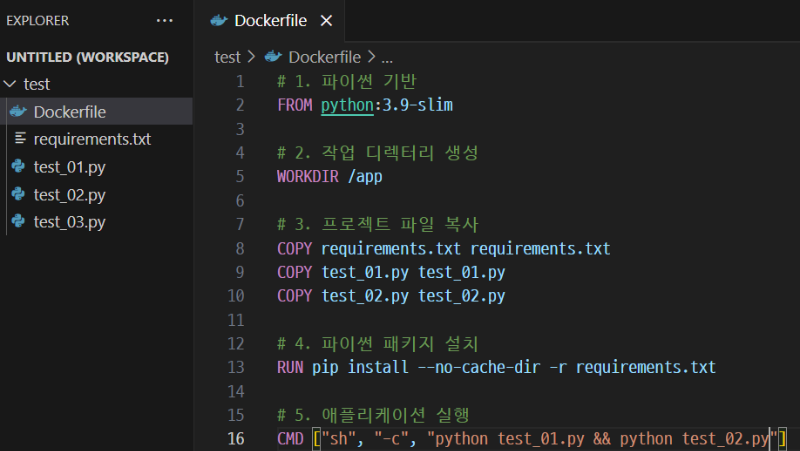Open the breadcrumb ellipsis symbol picker
The width and height of the screenshot is (800, 451).
click(387, 58)
